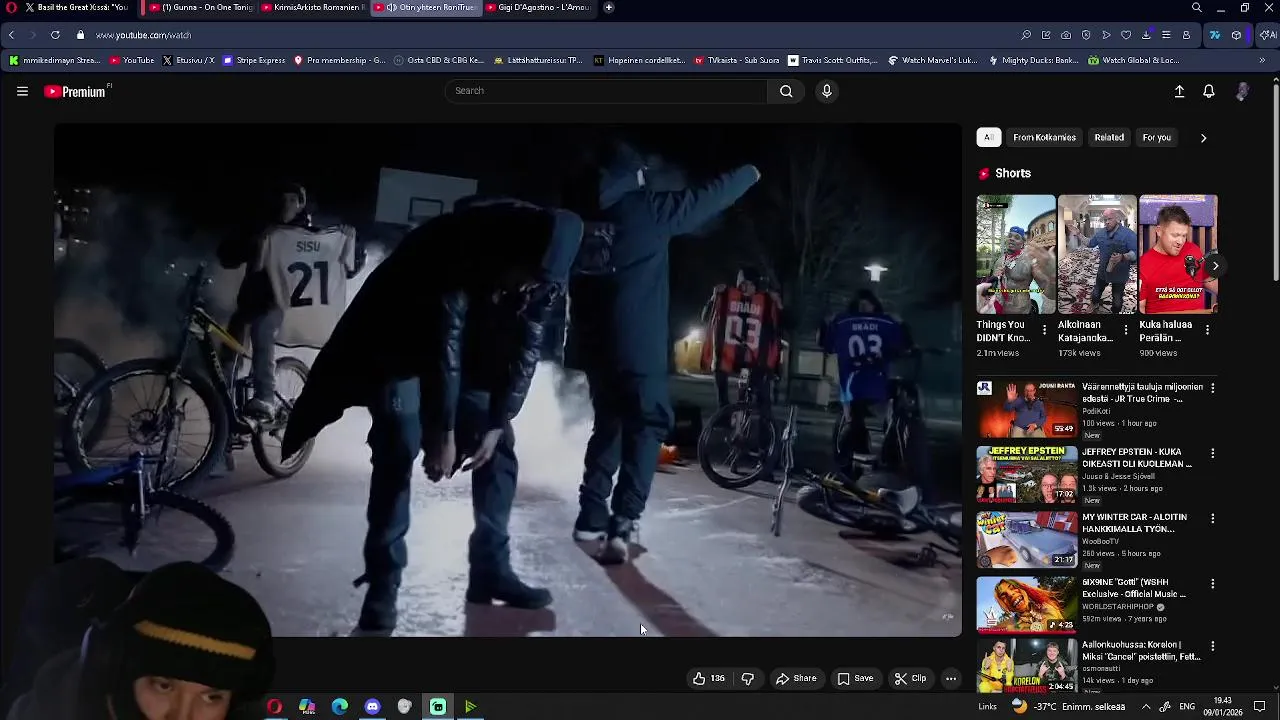The image size is (1280, 720).
Task: Go to YouTube Premium home logo
Action: pyautogui.click(x=77, y=91)
